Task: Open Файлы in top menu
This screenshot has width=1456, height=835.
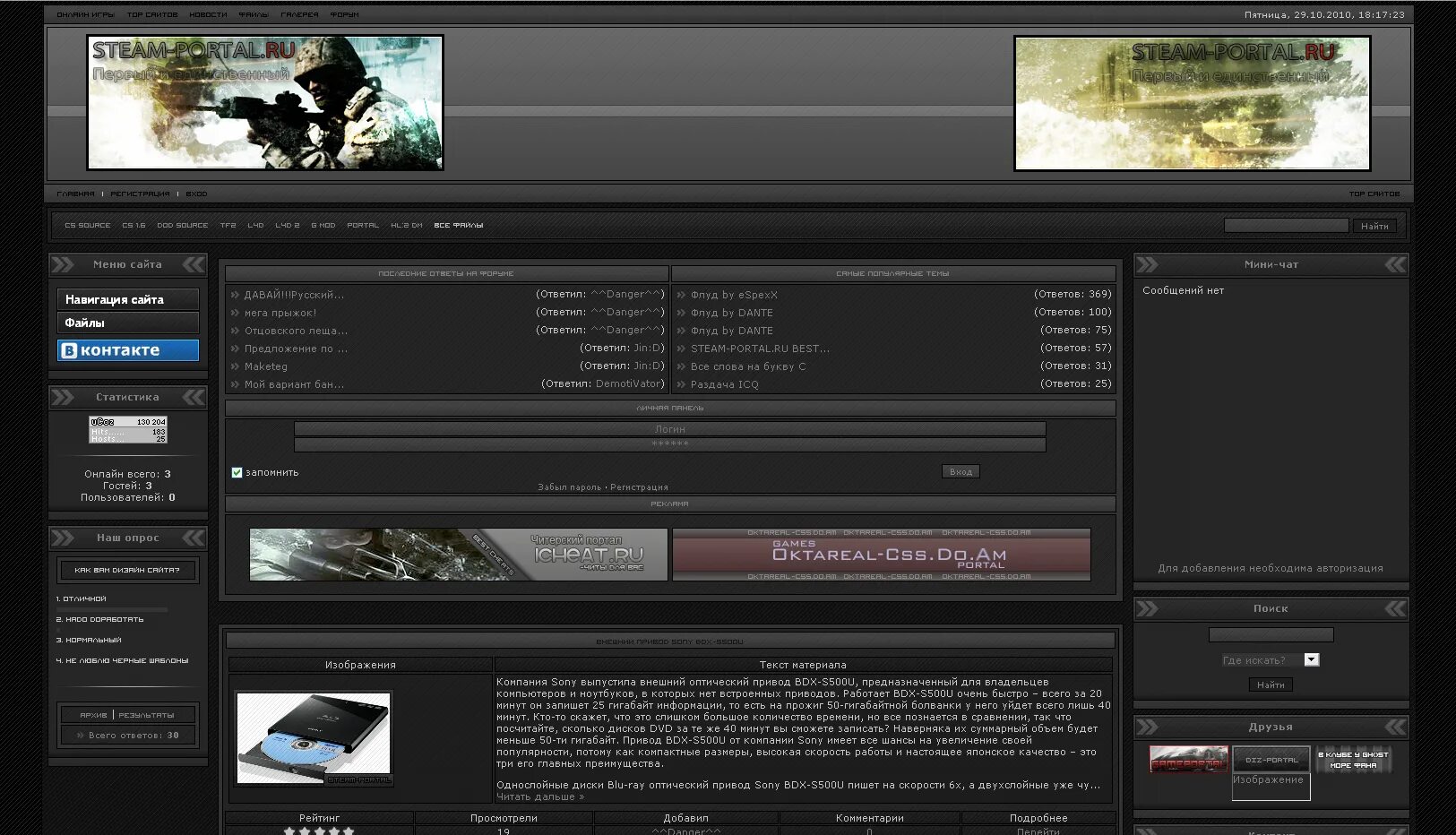Action: (254, 14)
